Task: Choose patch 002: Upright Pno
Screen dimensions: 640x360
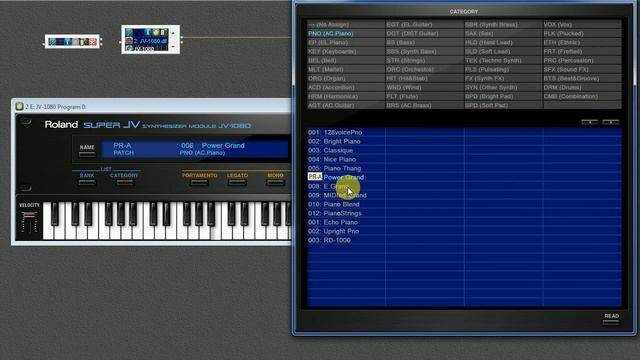Action: (x=346, y=231)
